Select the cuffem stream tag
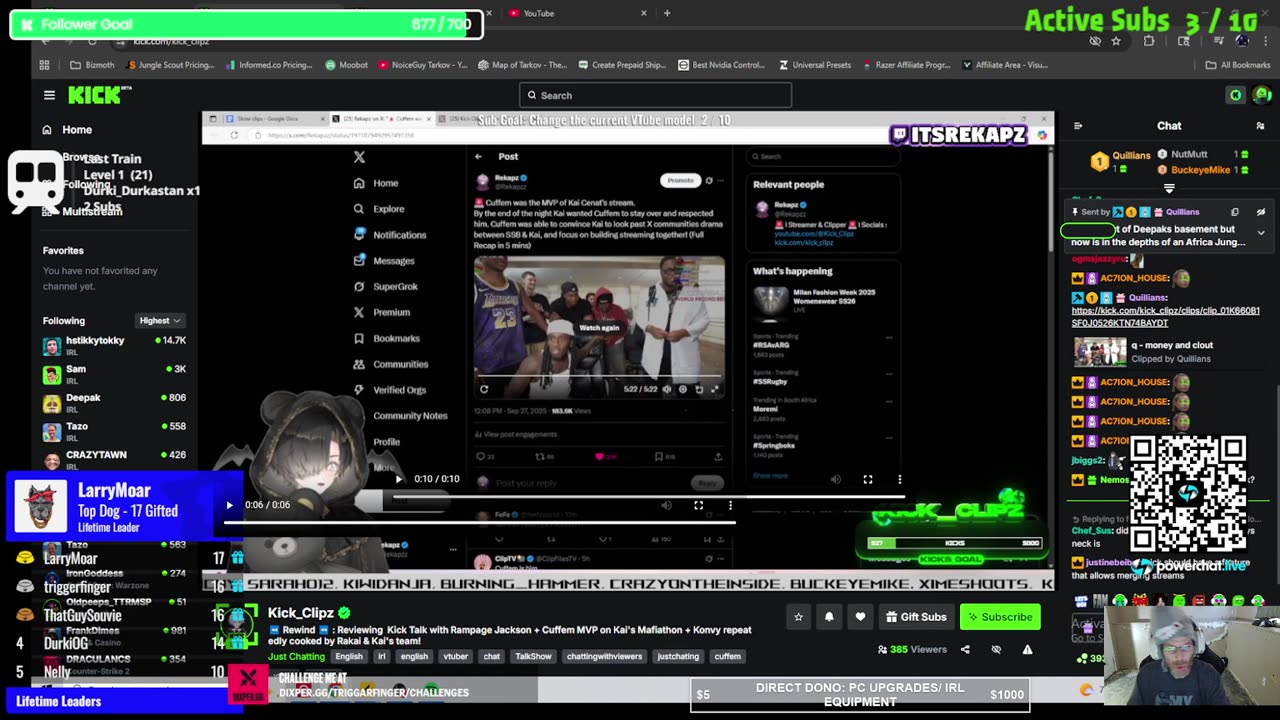1280x720 pixels. tap(728, 657)
